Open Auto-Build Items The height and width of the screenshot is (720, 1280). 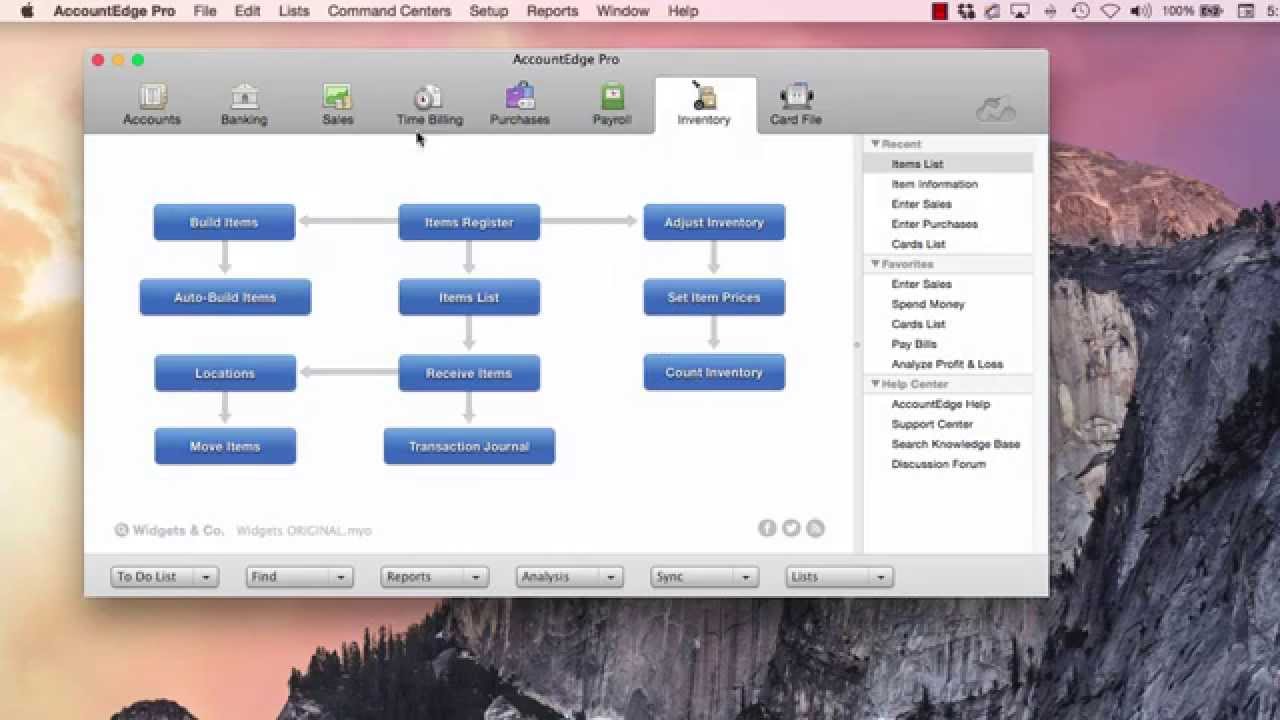click(x=225, y=297)
